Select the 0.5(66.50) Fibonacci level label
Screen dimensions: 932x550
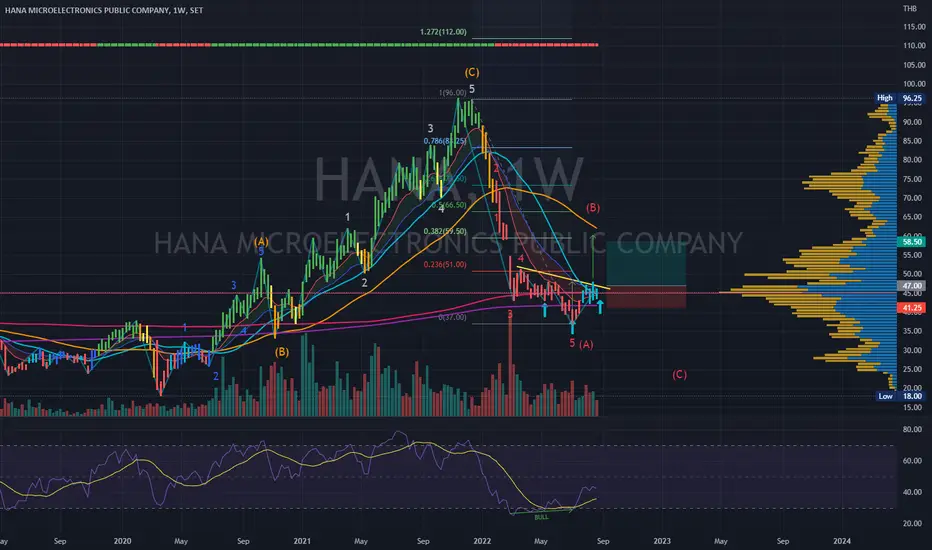pos(448,205)
